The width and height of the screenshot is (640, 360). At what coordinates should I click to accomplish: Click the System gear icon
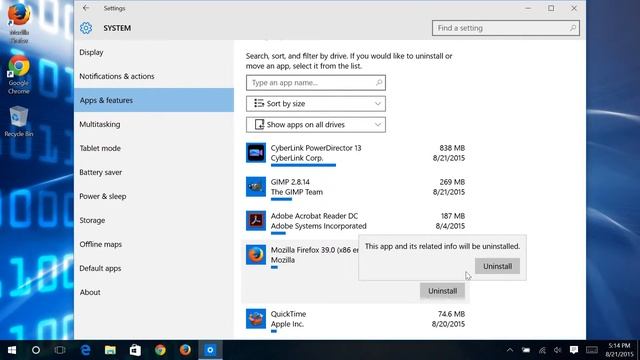point(86,28)
